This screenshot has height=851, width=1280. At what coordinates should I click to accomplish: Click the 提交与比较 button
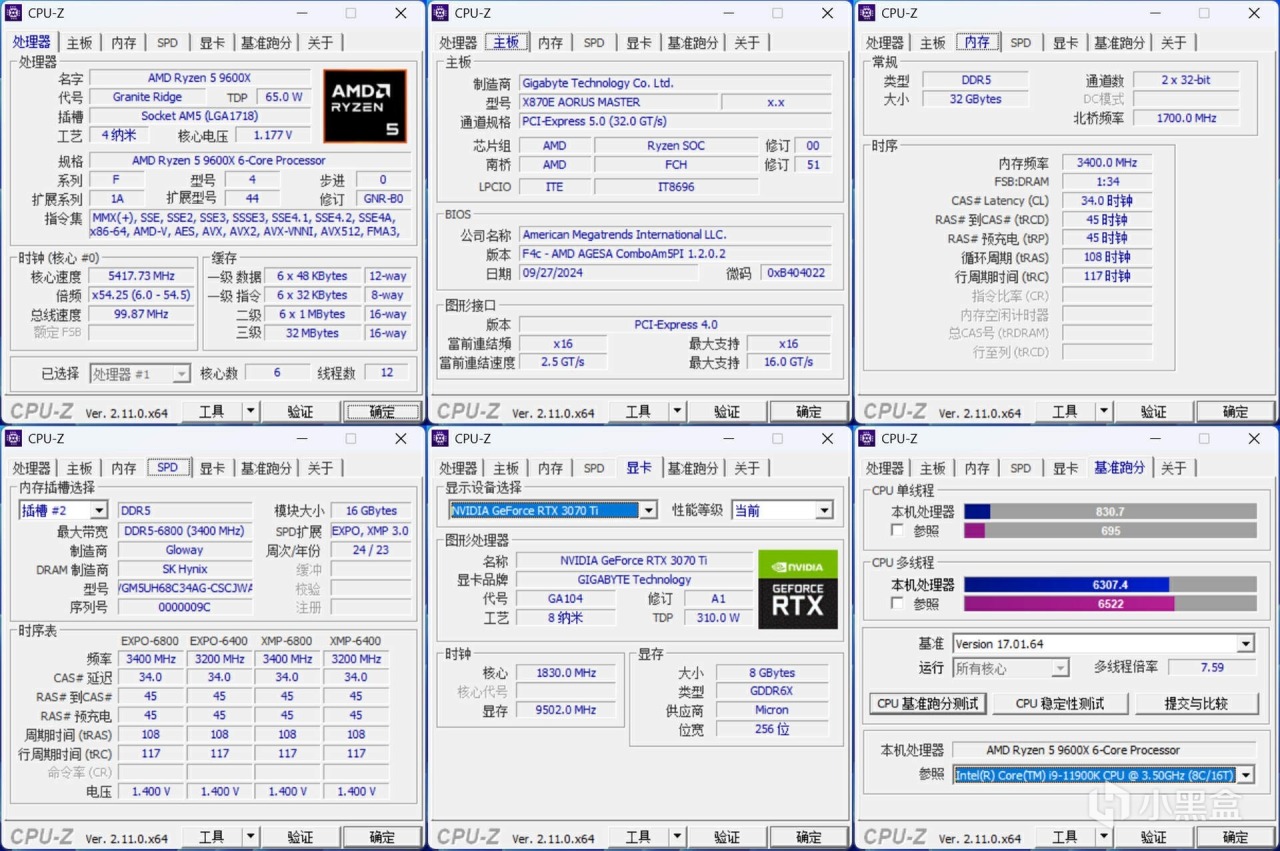1196,703
